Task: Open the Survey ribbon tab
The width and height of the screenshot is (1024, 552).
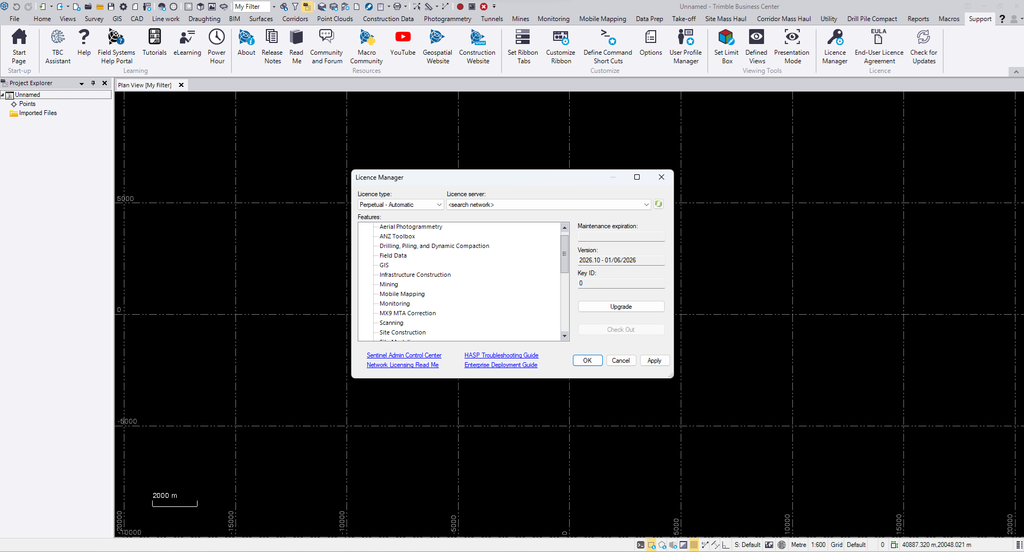Action: [94, 19]
